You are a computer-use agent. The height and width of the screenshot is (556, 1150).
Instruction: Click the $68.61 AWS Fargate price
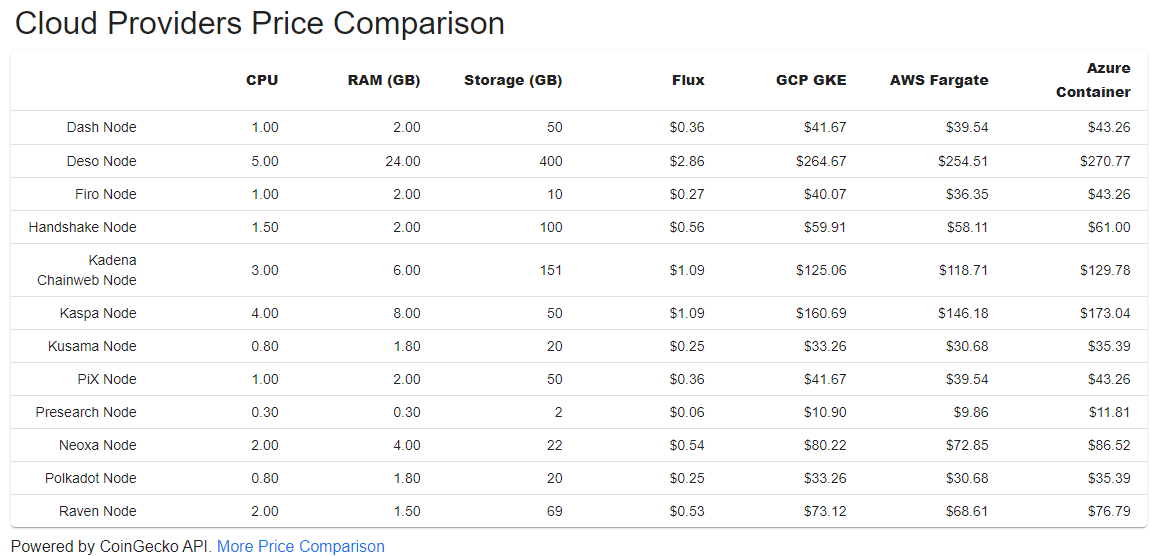click(x=967, y=511)
